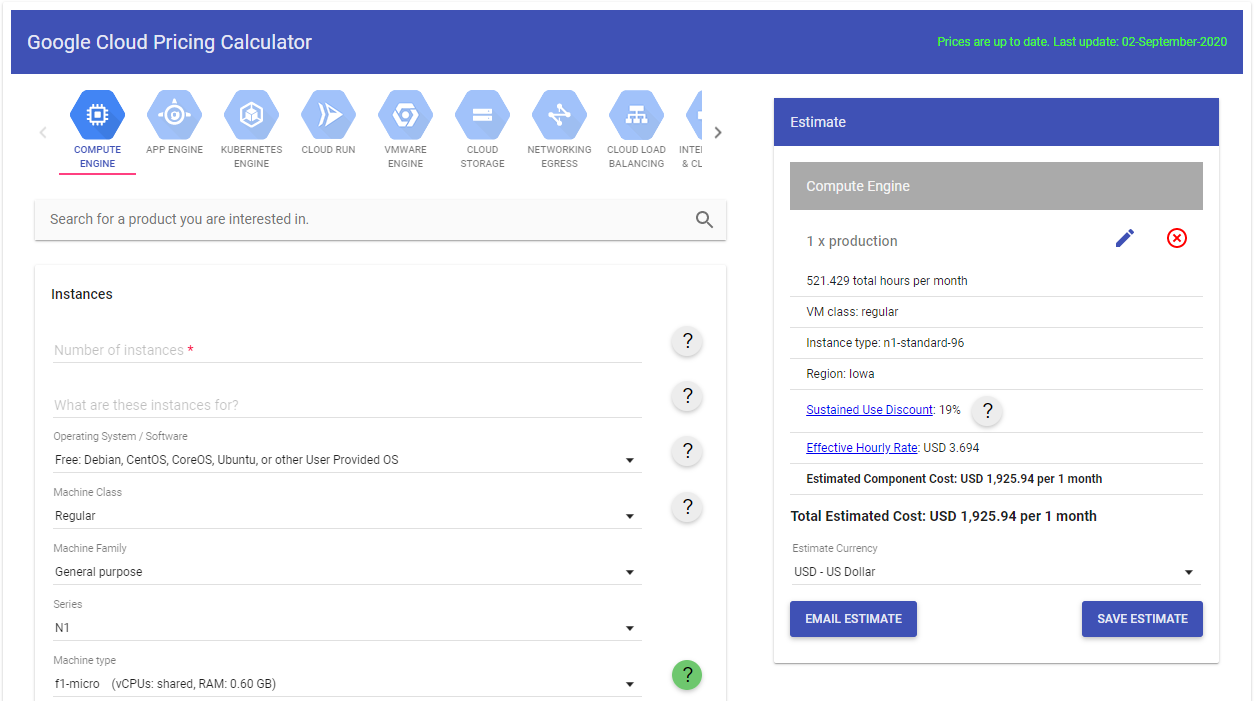Open the Estimate Currency dropdown

(995, 572)
